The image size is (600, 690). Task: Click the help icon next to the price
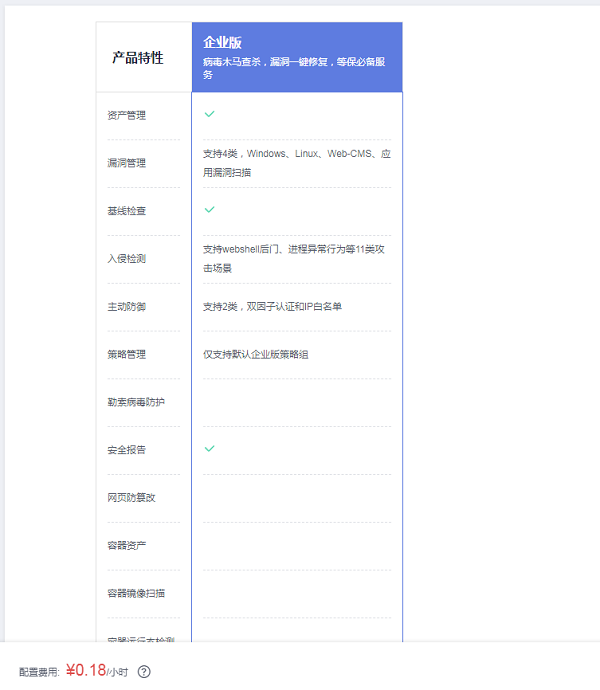click(144, 671)
